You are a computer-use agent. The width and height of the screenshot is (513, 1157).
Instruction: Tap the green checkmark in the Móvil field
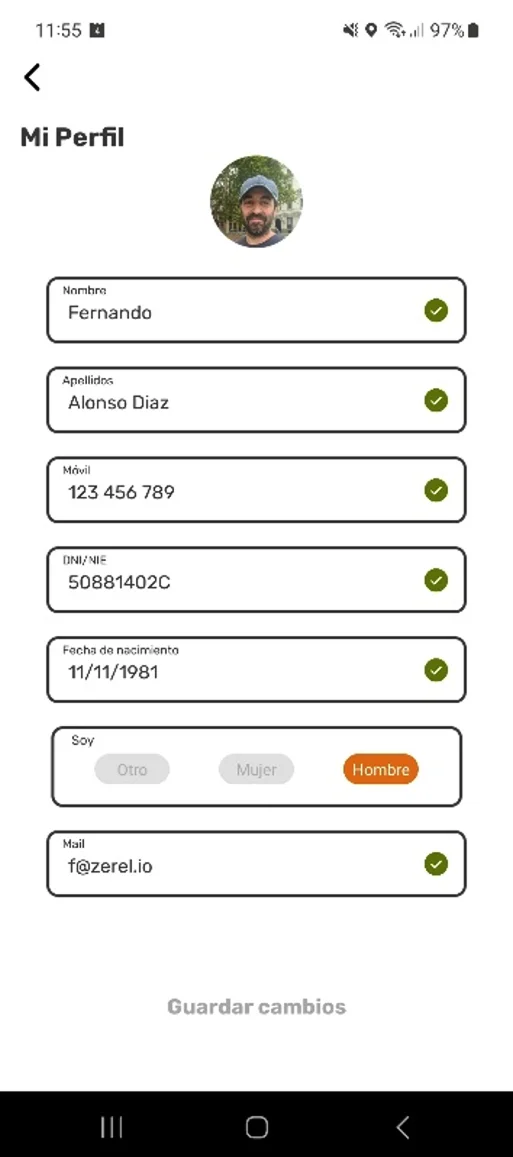coord(436,490)
